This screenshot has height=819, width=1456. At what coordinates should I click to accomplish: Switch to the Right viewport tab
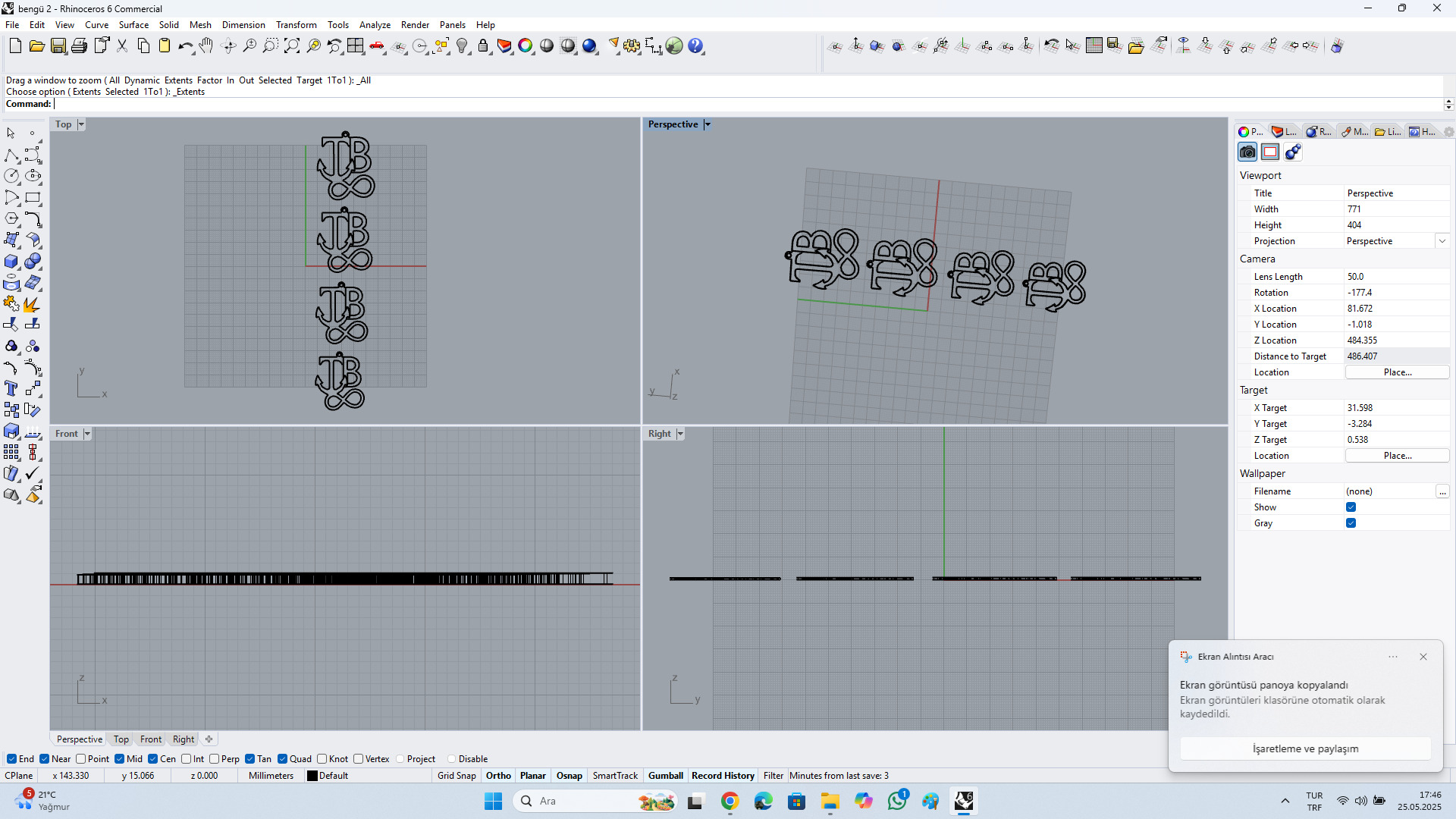184,739
